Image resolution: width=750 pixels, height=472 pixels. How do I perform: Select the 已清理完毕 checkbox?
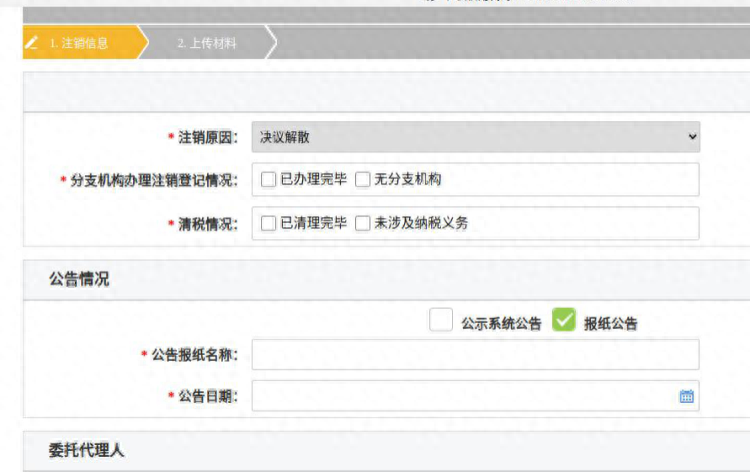(268, 223)
